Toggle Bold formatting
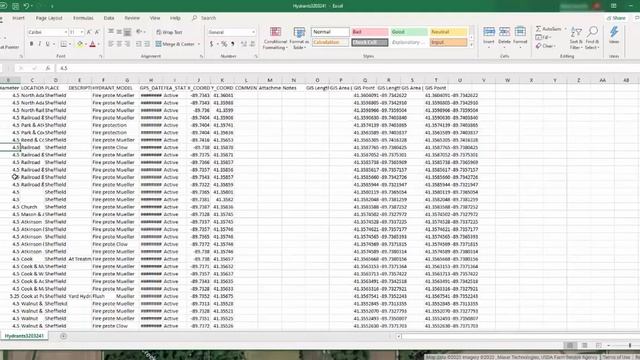The width and height of the screenshot is (640, 360). coord(31,44)
